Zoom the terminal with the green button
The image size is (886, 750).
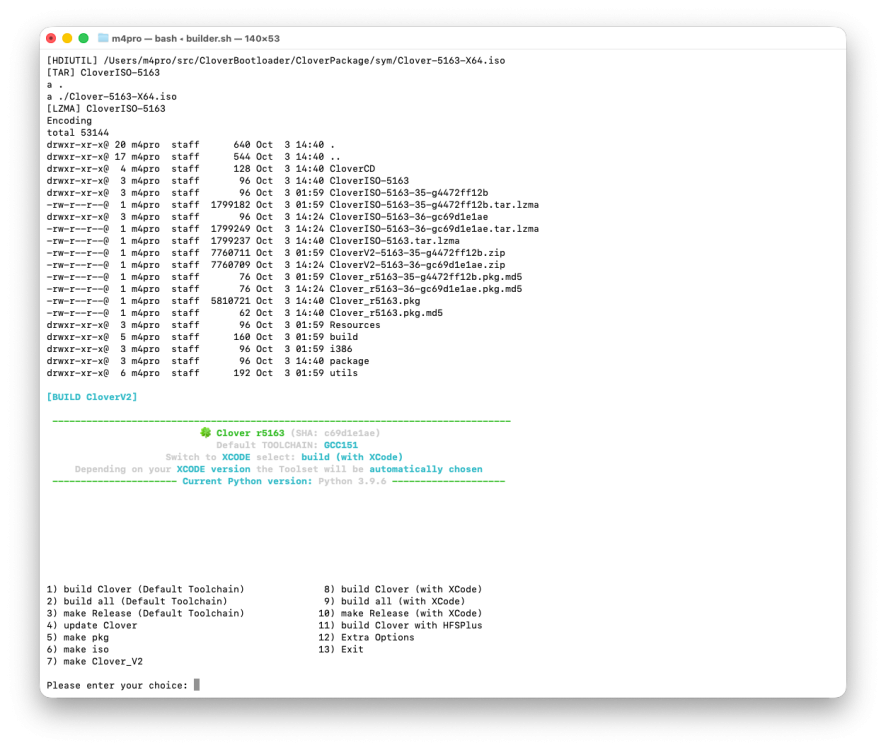coord(84,38)
